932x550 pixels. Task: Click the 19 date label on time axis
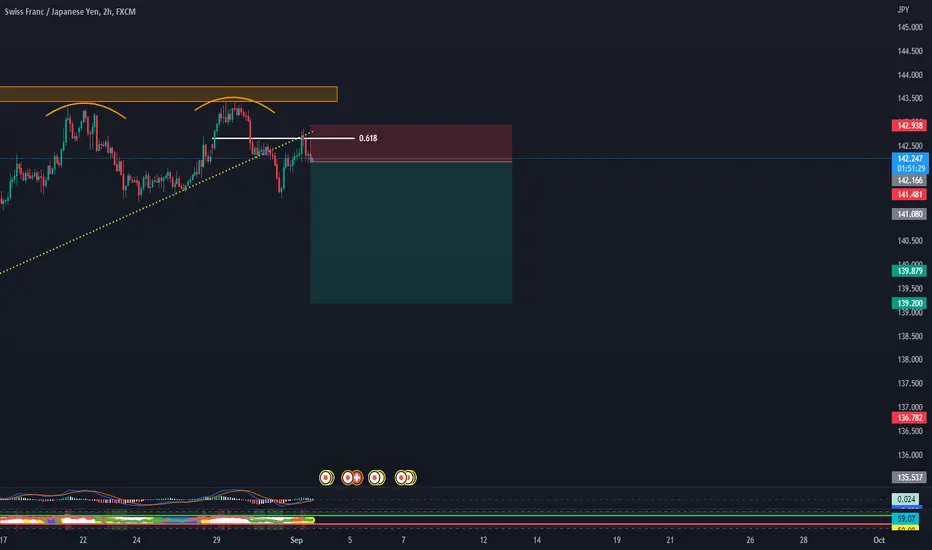coord(616,540)
